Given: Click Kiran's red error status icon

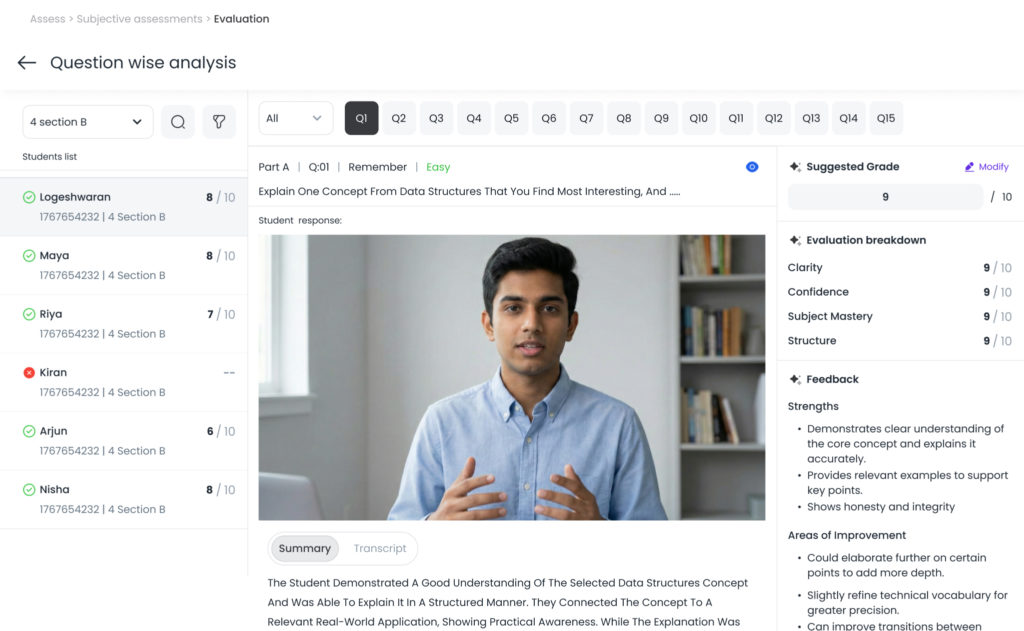Looking at the screenshot, I should click(29, 373).
